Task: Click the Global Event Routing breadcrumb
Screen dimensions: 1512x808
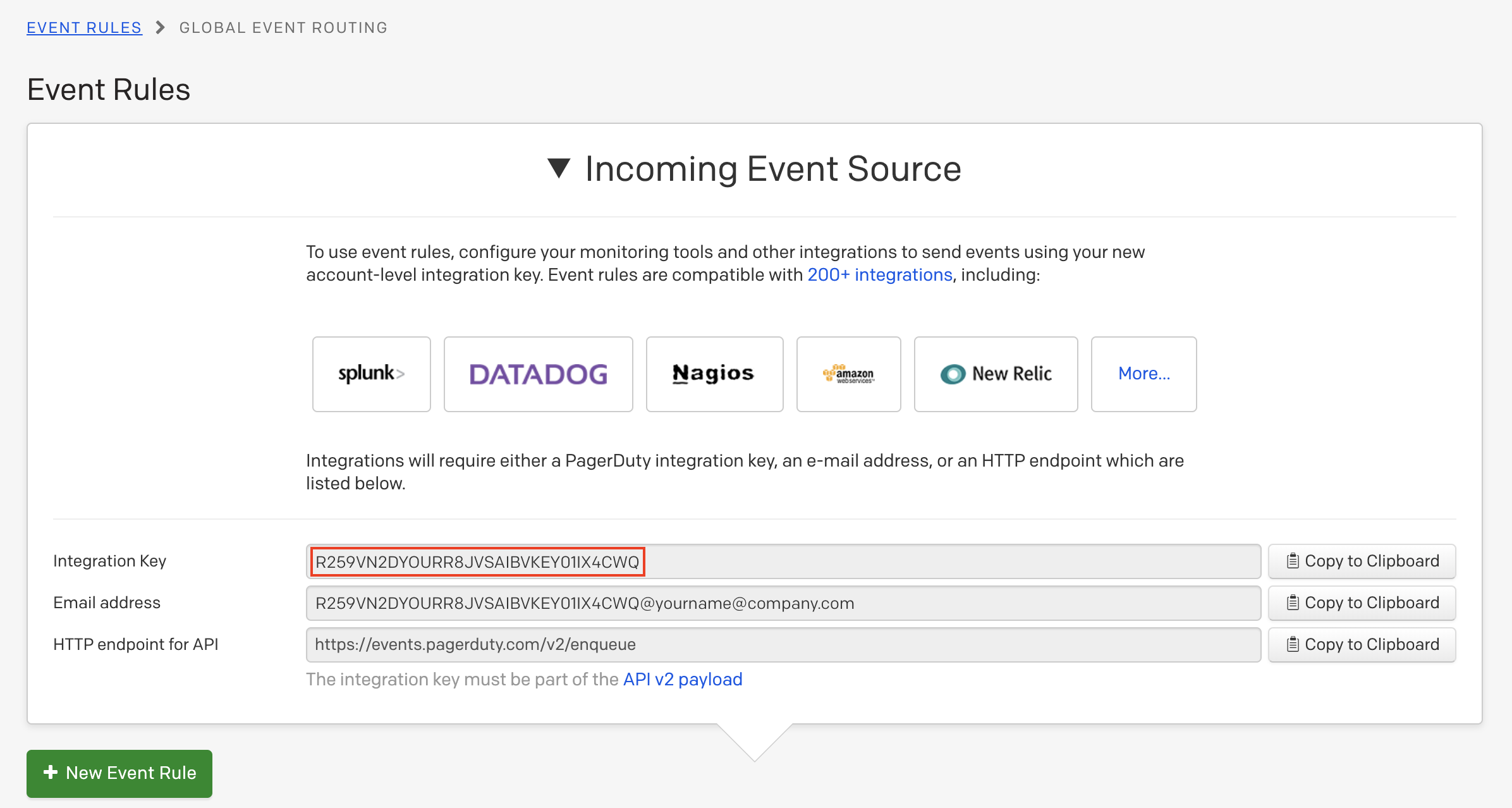Action: tap(283, 28)
